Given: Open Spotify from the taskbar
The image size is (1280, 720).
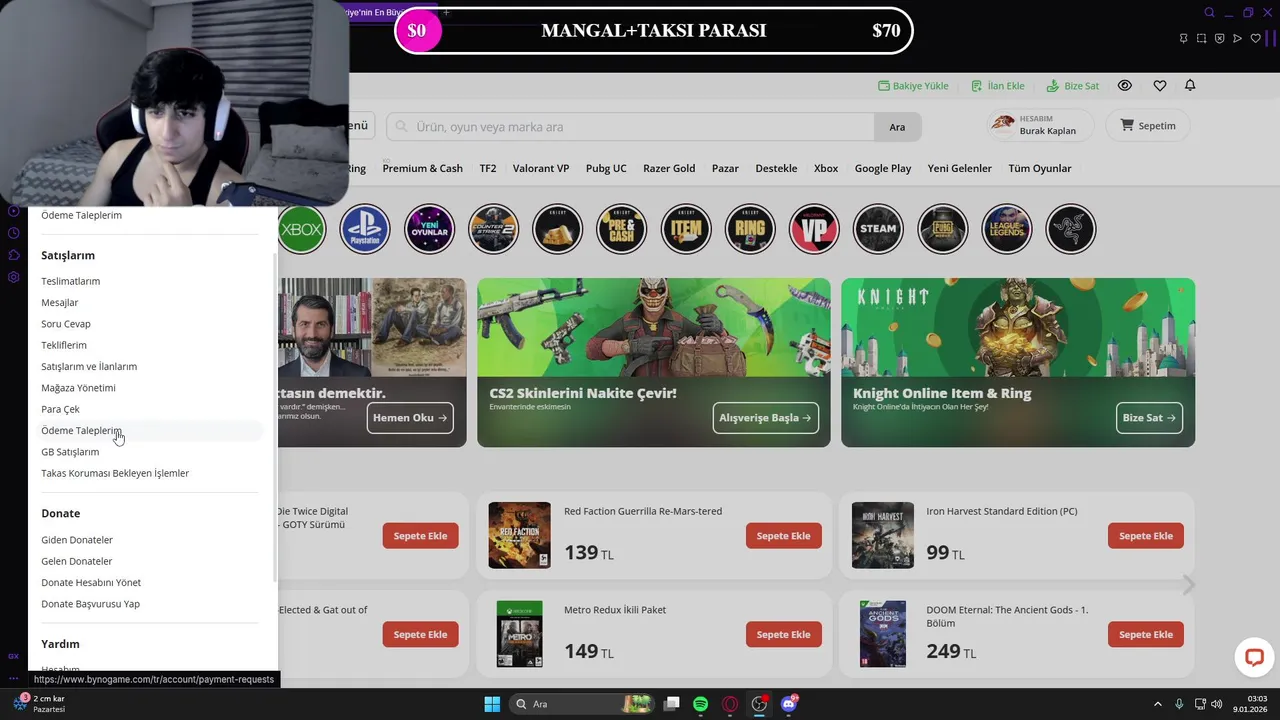Looking at the screenshot, I should 700,704.
